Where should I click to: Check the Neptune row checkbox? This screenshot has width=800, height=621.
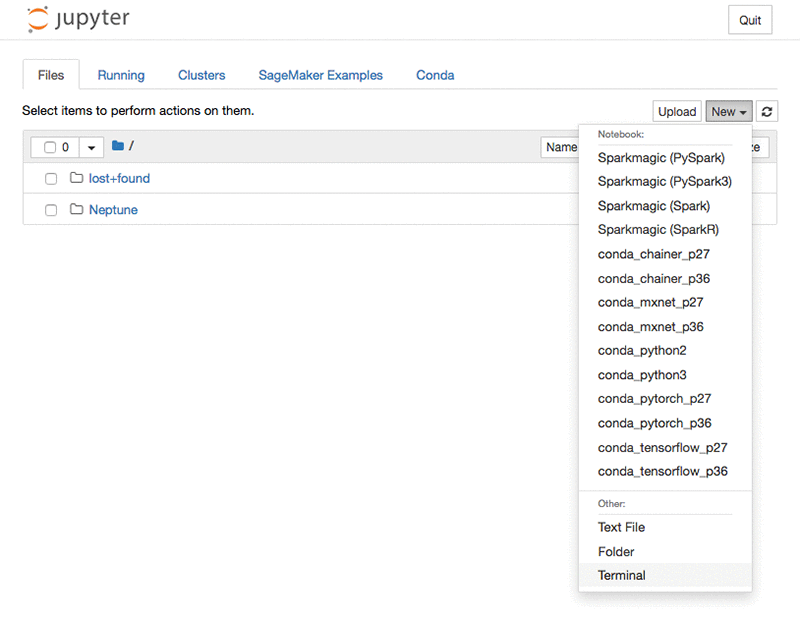pos(51,210)
